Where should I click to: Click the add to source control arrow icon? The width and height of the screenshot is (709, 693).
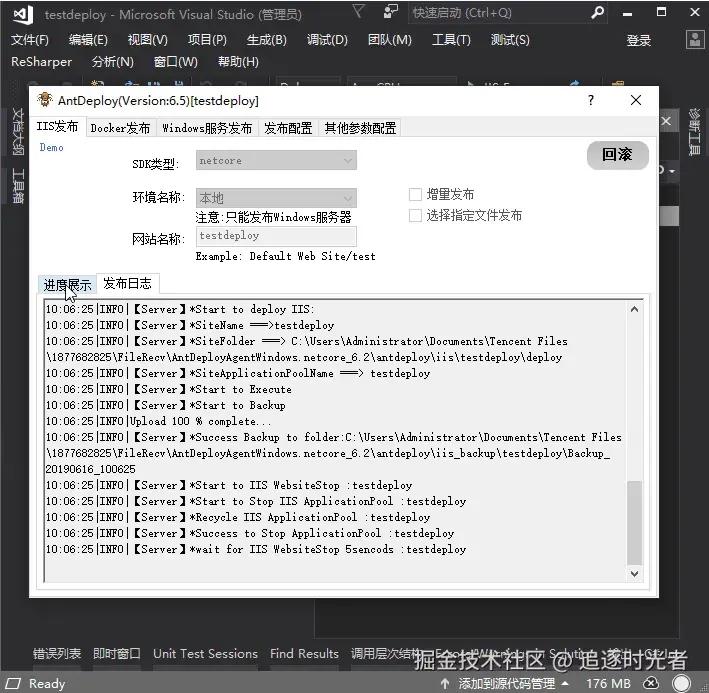click(x=445, y=683)
